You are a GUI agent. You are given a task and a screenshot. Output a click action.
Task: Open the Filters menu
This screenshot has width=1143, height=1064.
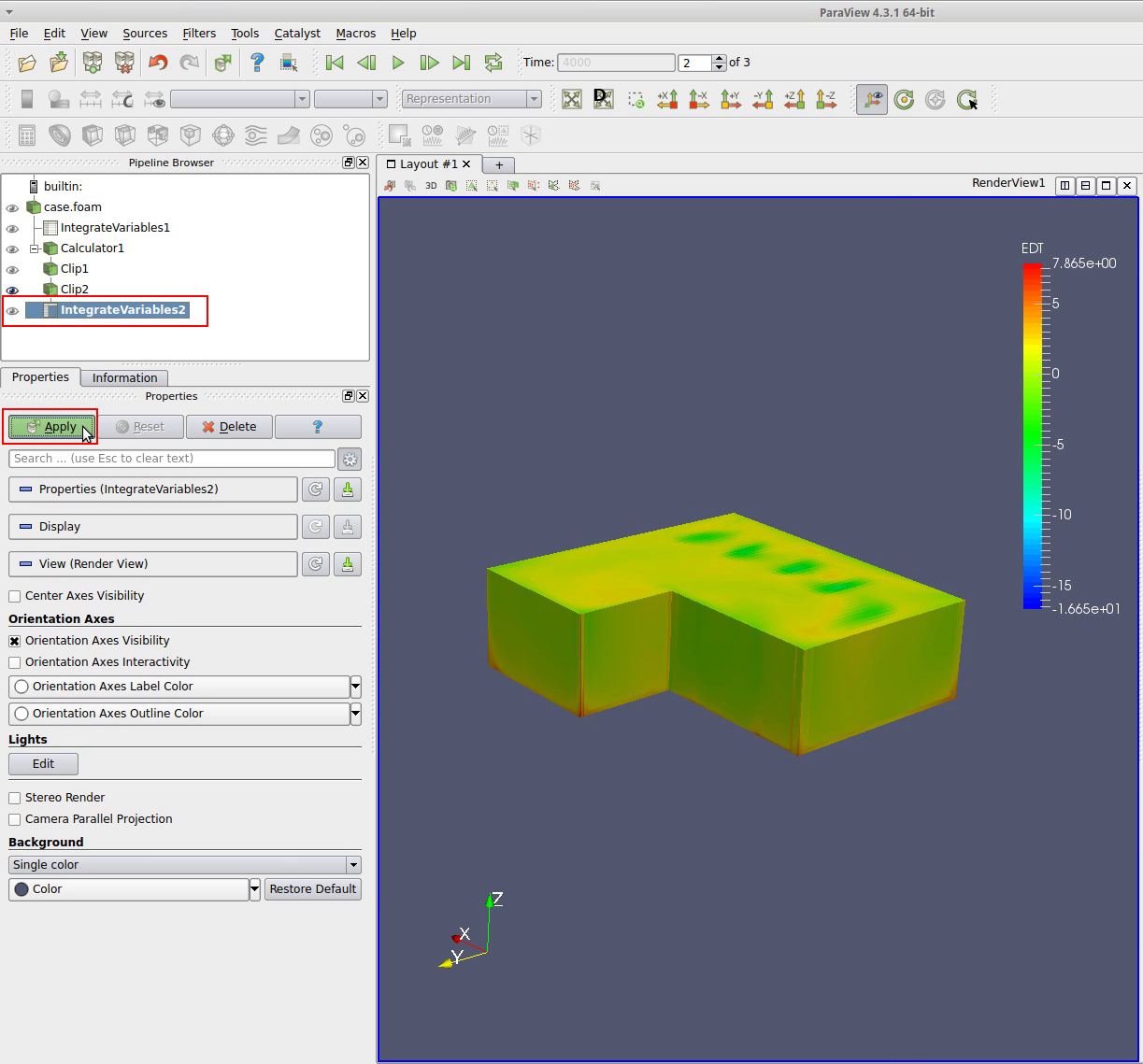pos(198,33)
